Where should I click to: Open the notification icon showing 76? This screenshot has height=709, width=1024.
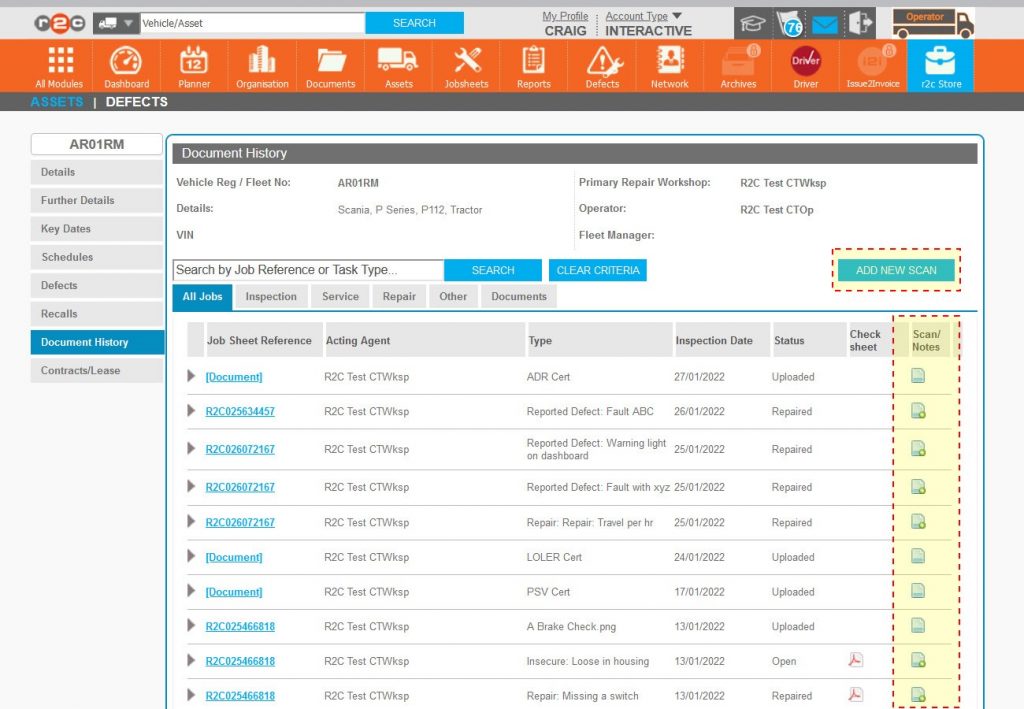pyautogui.click(x=788, y=22)
